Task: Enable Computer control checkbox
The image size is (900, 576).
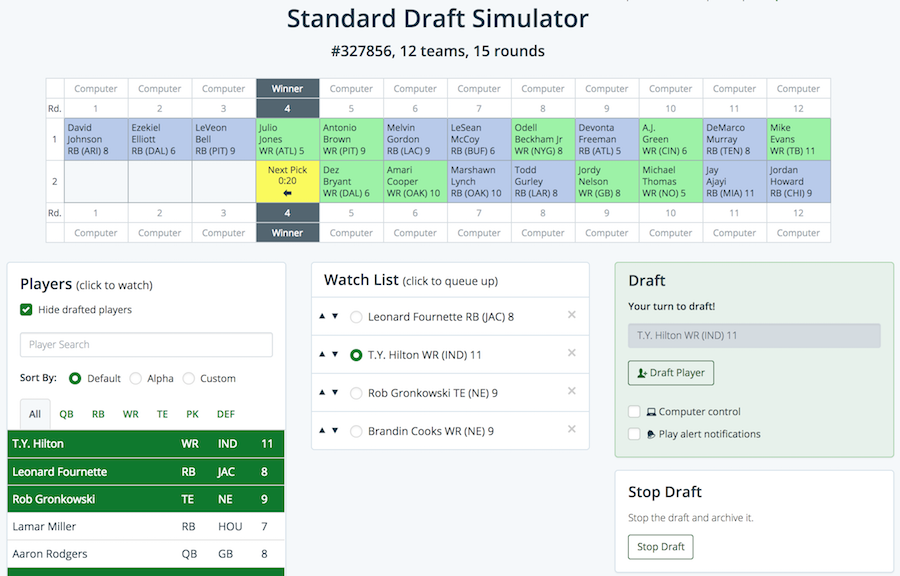Action: coord(634,411)
